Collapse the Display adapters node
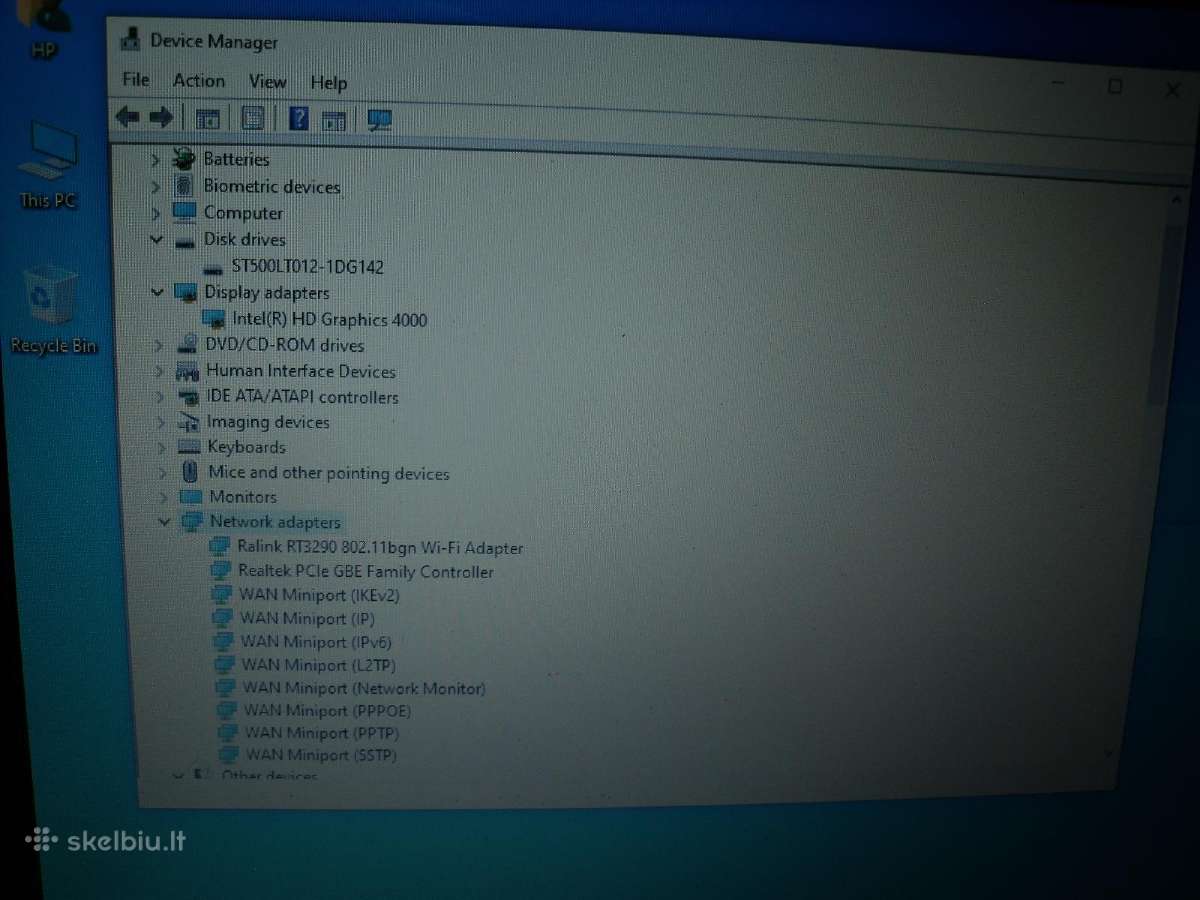1200x900 pixels. [157, 292]
